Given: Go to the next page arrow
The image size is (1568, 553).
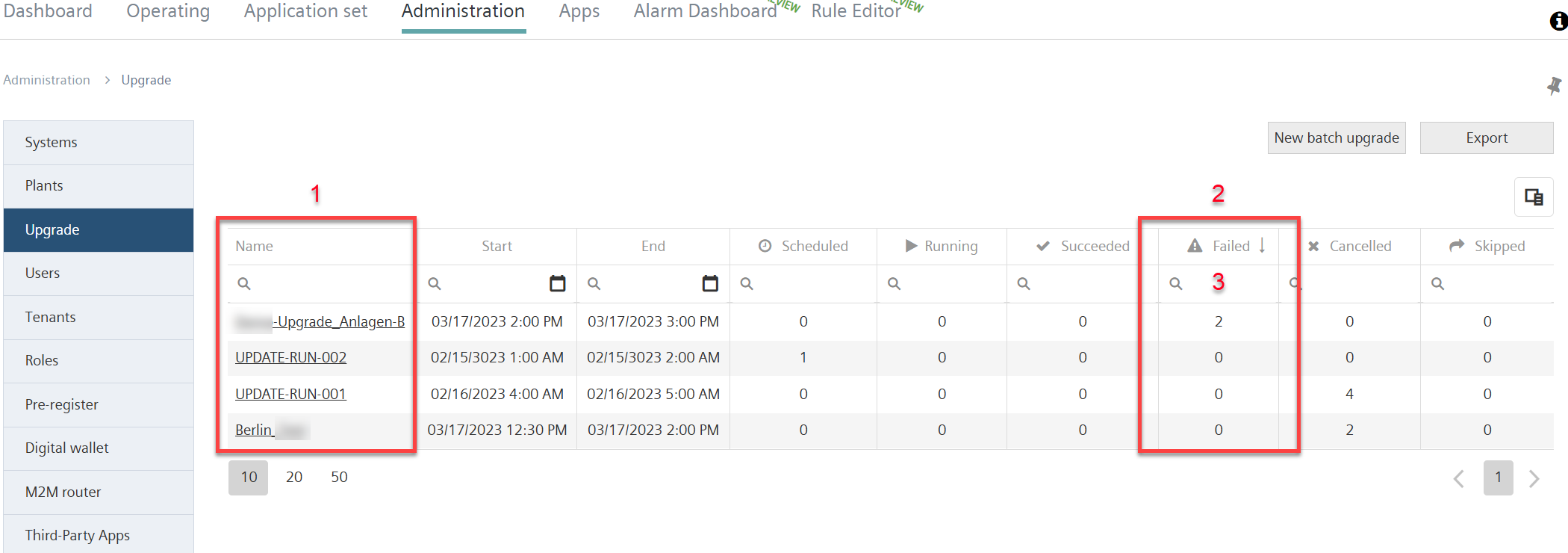Looking at the screenshot, I should (1534, 478).
